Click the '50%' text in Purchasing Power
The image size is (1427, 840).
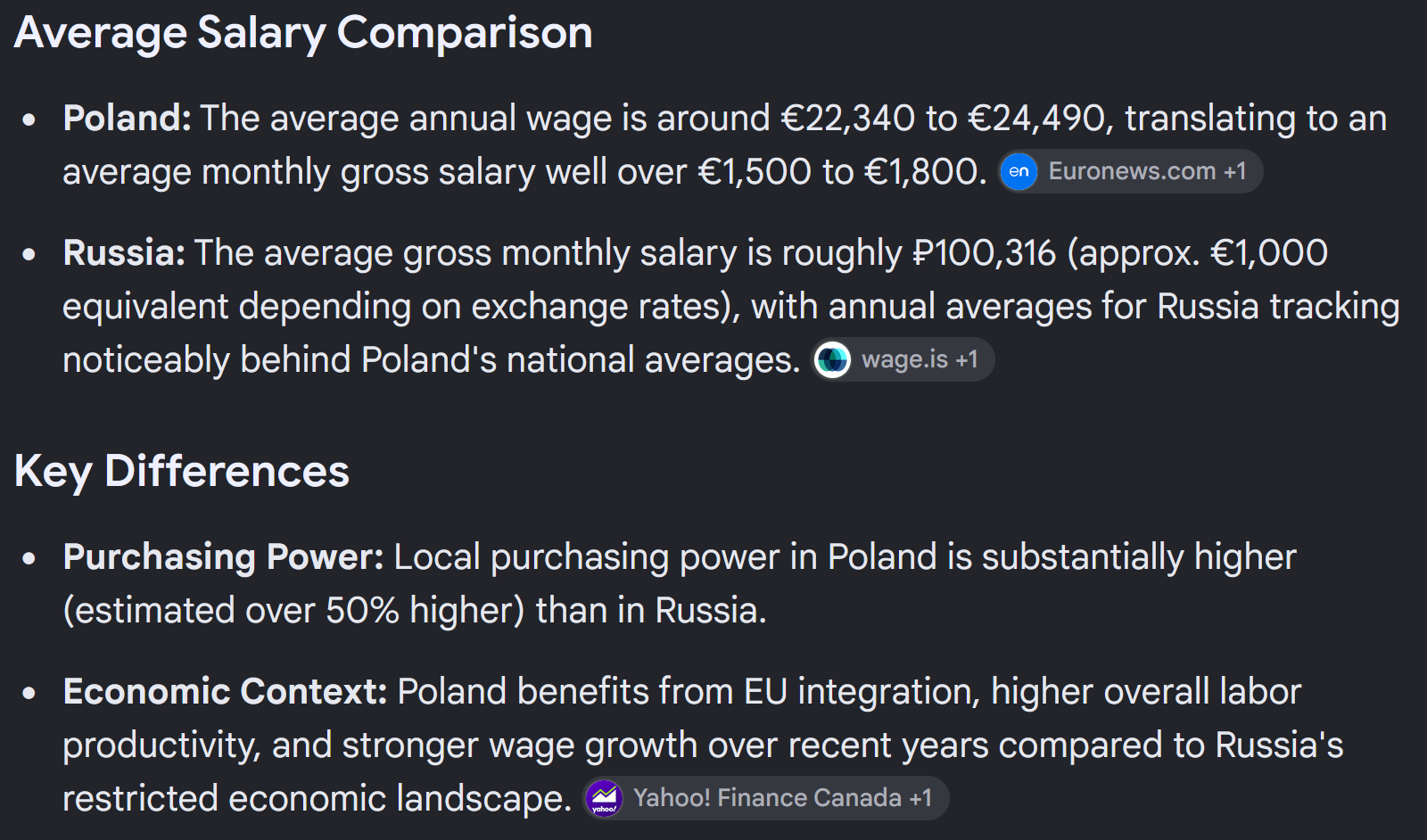(362, 611)
